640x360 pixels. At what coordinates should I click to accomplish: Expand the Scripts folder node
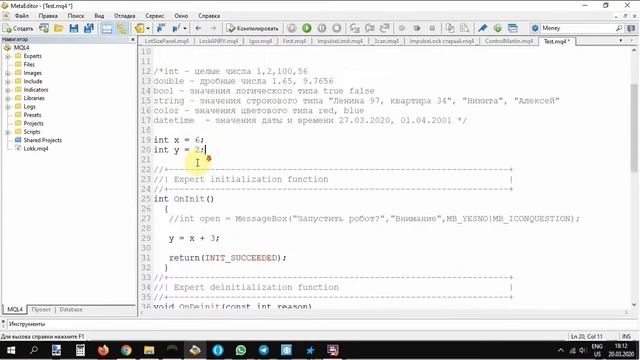point(8,132)
